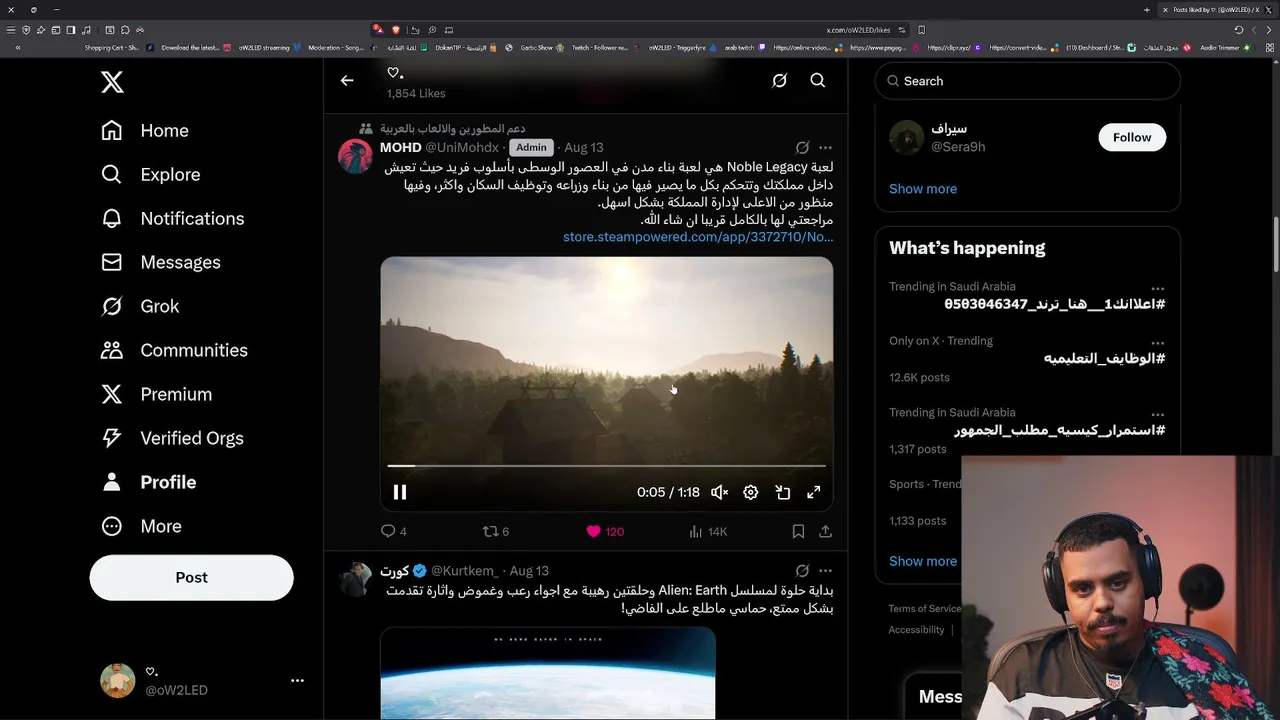The height and width of the screenshot is (720, 1280).
Task: Toggle the video mute speaker
Action: coord(719,492)
